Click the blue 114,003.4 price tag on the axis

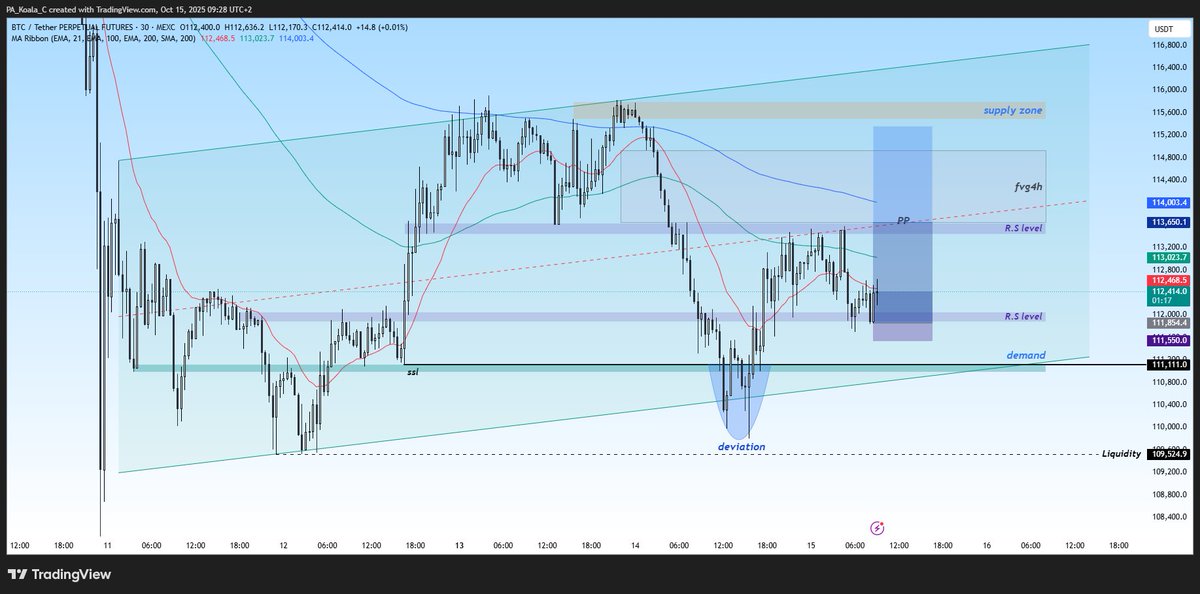1168,202
